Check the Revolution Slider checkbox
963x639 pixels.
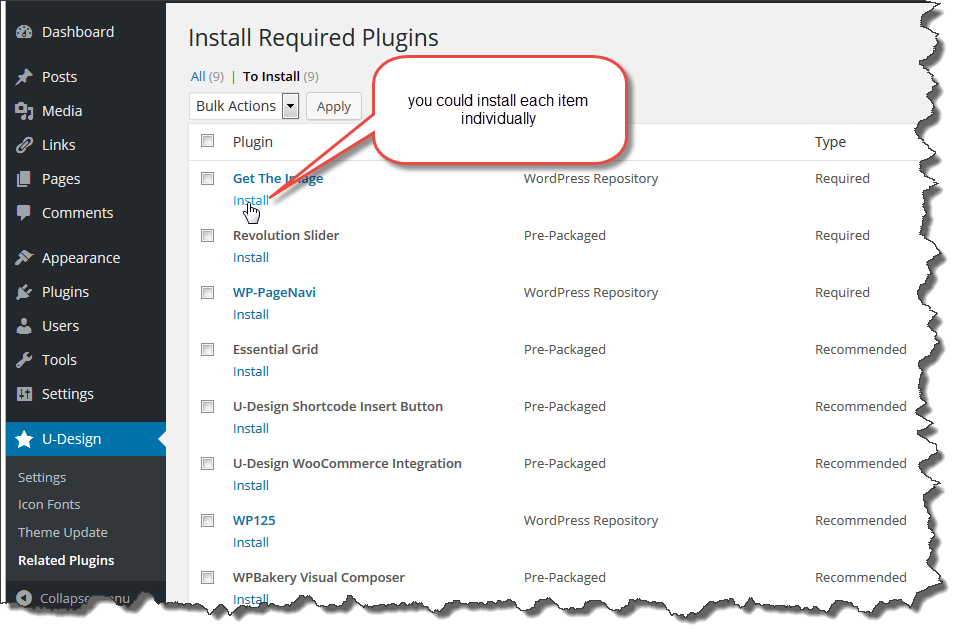tap(208, 235)
